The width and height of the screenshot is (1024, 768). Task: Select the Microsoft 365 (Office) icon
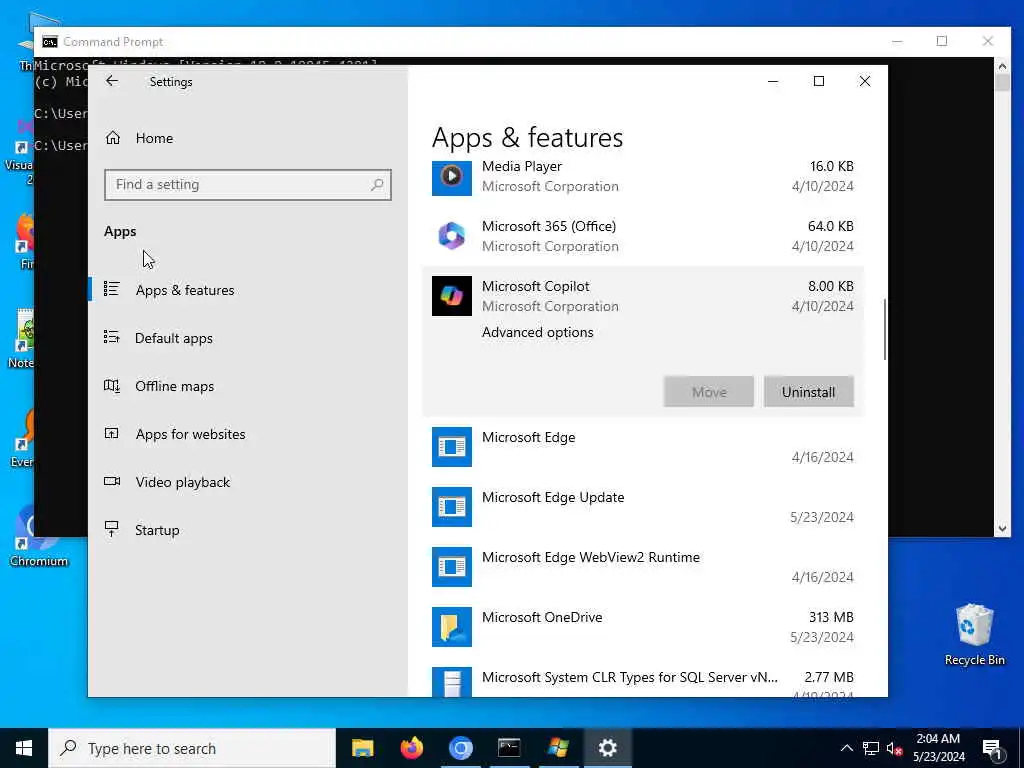(451, 236)
